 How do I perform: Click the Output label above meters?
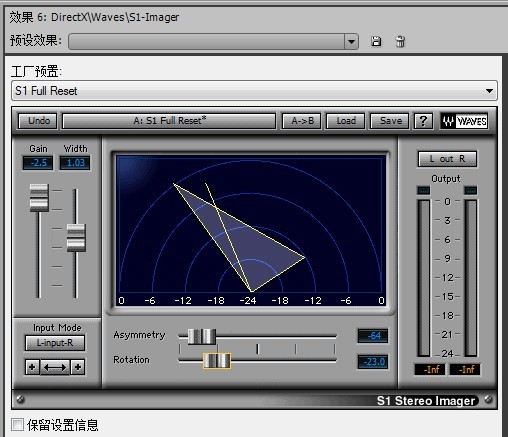pyautogui.click(x=446, y=179)
